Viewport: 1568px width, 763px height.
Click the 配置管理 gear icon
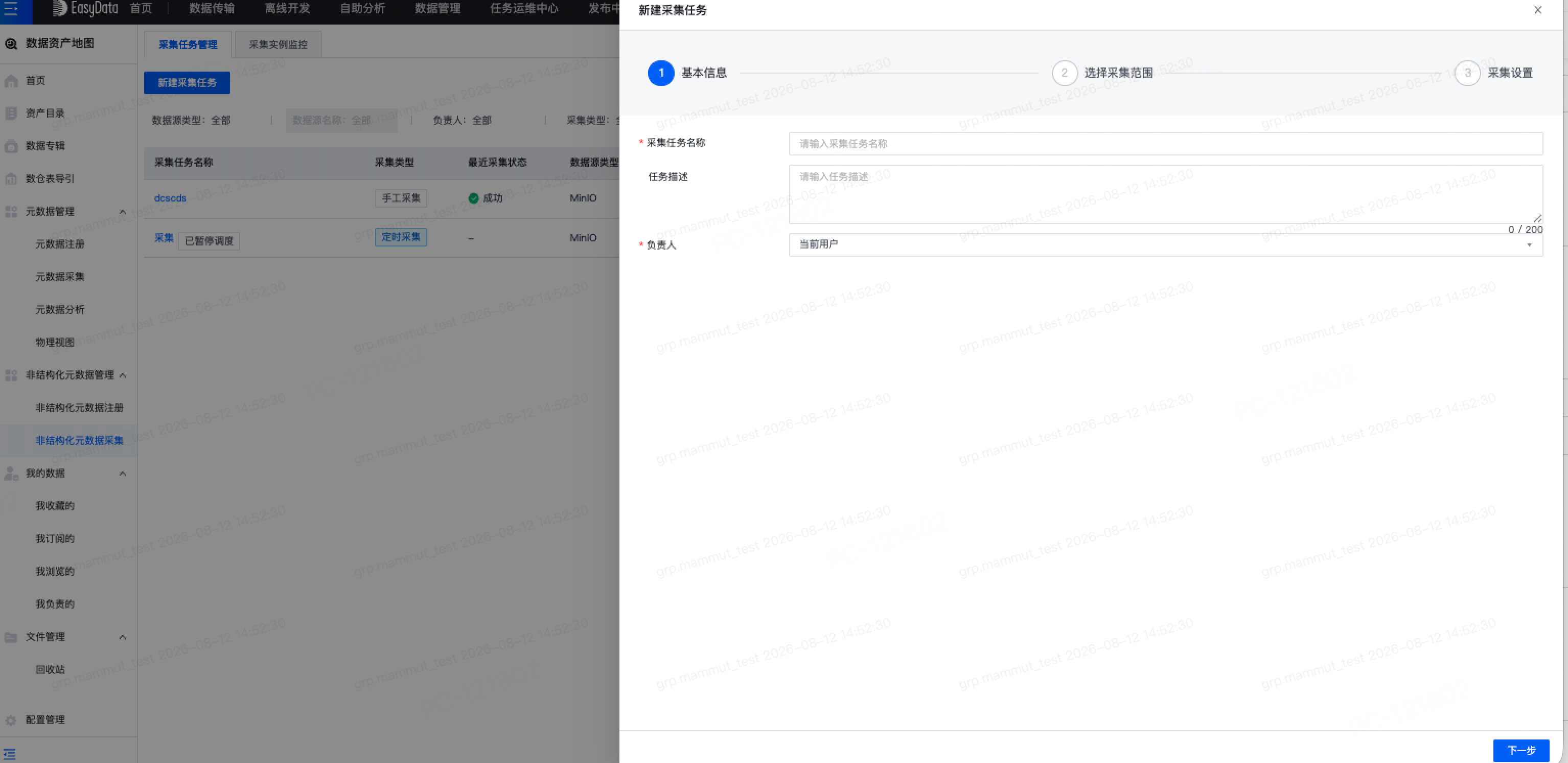pos(11,721)
